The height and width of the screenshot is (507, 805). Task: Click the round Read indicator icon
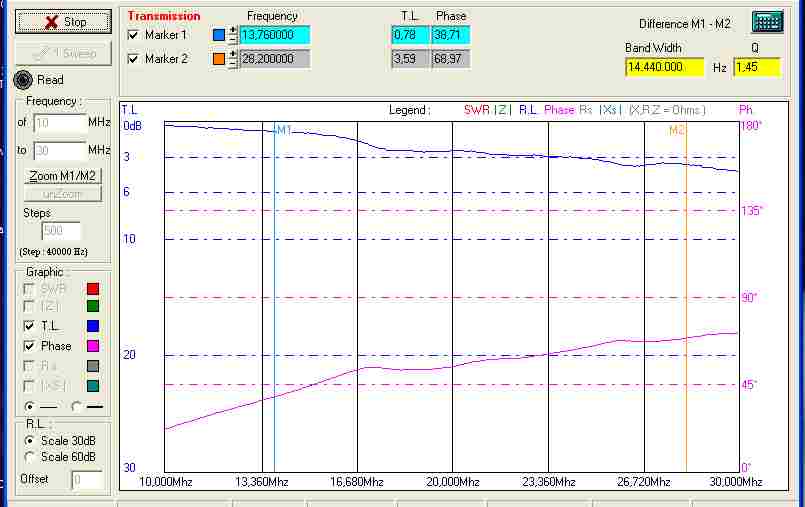24,80
